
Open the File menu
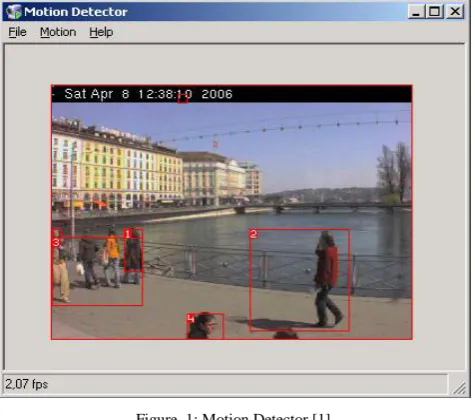17,32
